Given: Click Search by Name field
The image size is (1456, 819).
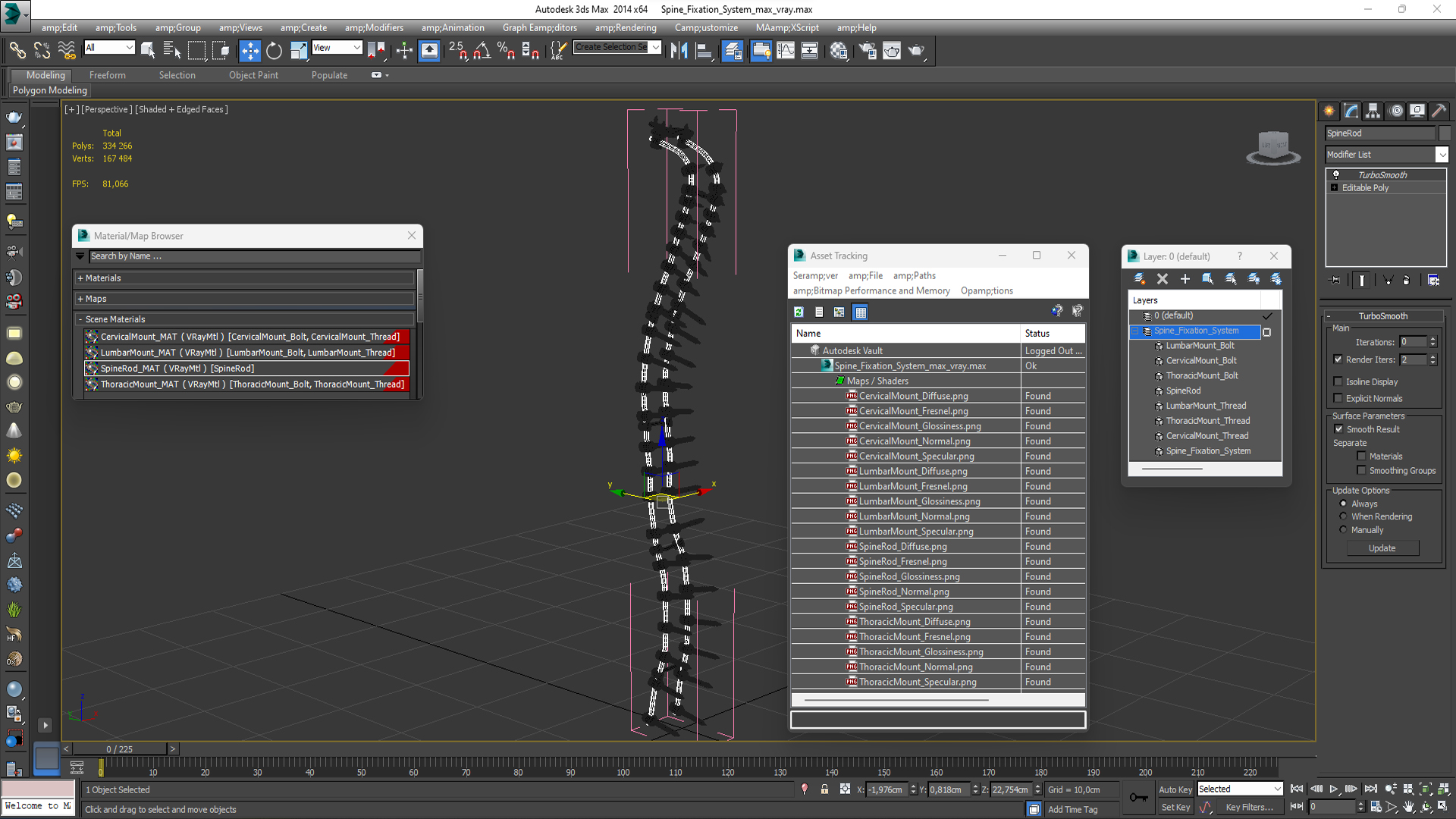Looking at the screenshot, I should (254, 256).
